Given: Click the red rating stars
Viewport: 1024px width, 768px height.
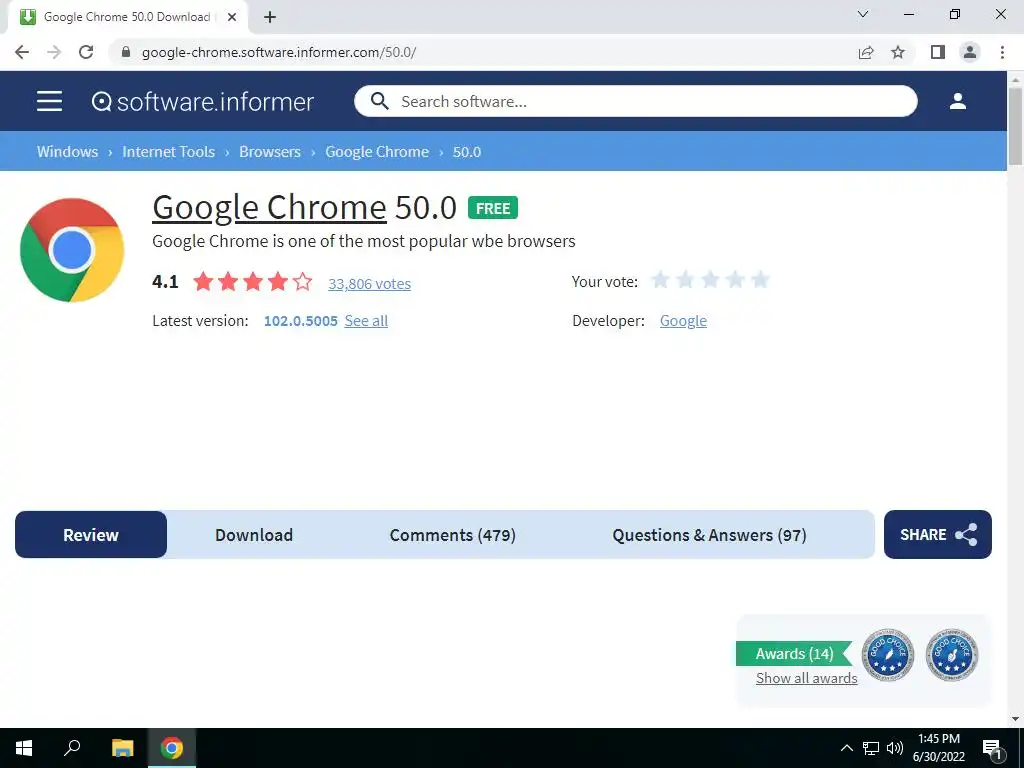Looking at the screenshot, I should click(253, 282).
